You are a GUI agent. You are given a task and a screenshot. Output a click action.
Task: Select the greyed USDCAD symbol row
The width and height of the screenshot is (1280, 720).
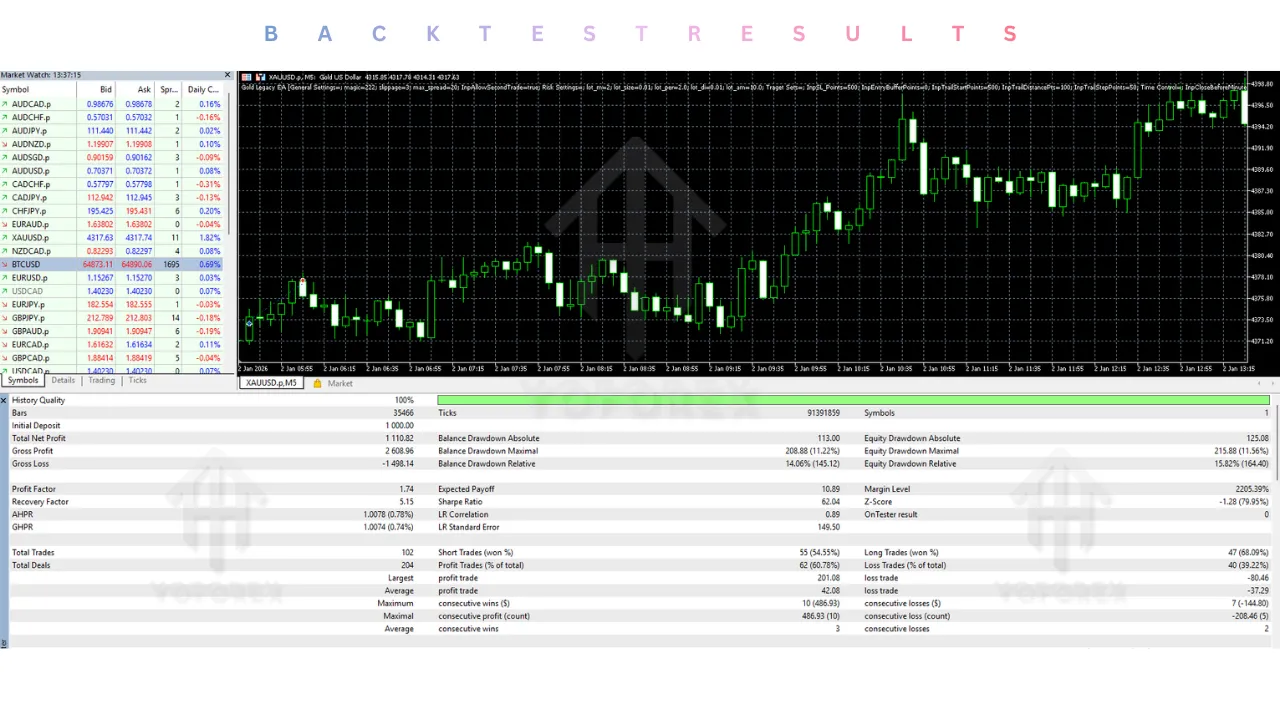(112, 291)
